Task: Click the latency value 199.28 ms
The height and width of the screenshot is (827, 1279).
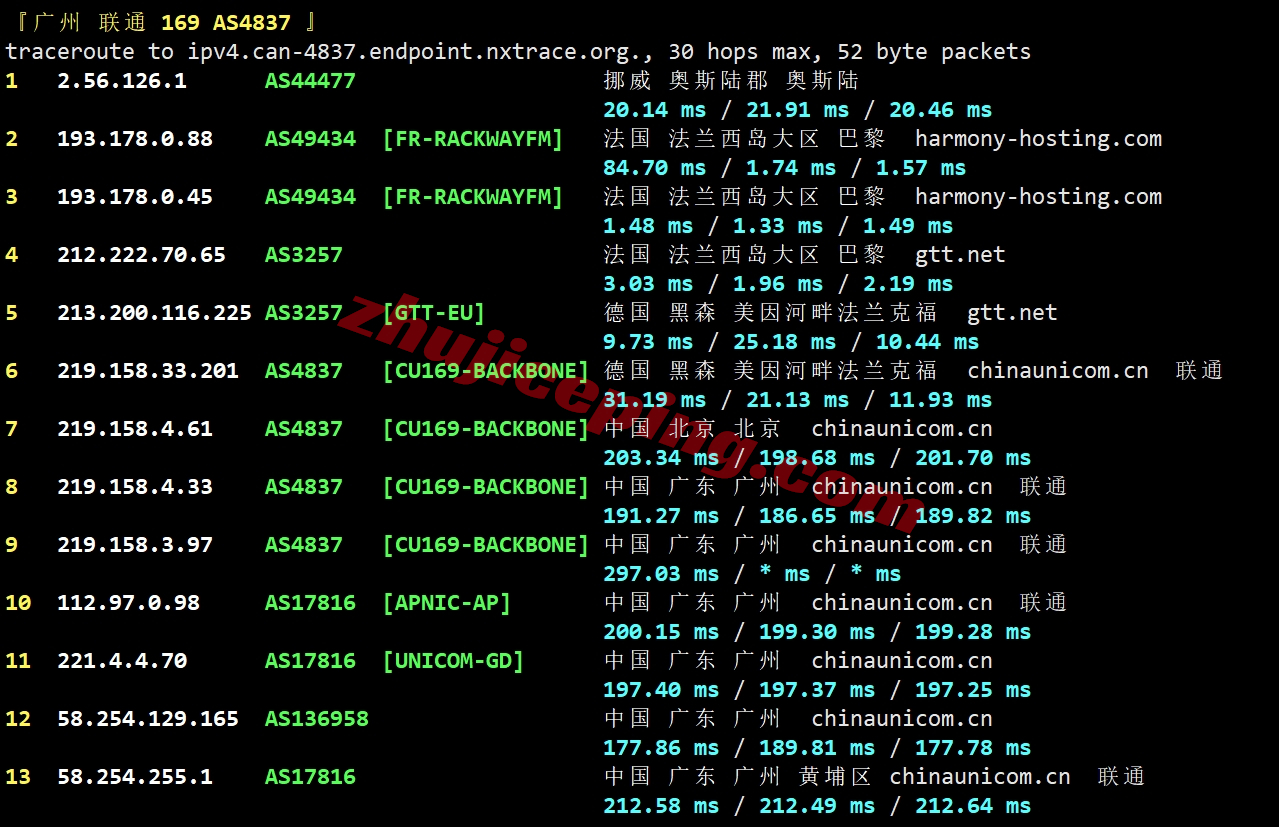Action: [973, 632]
